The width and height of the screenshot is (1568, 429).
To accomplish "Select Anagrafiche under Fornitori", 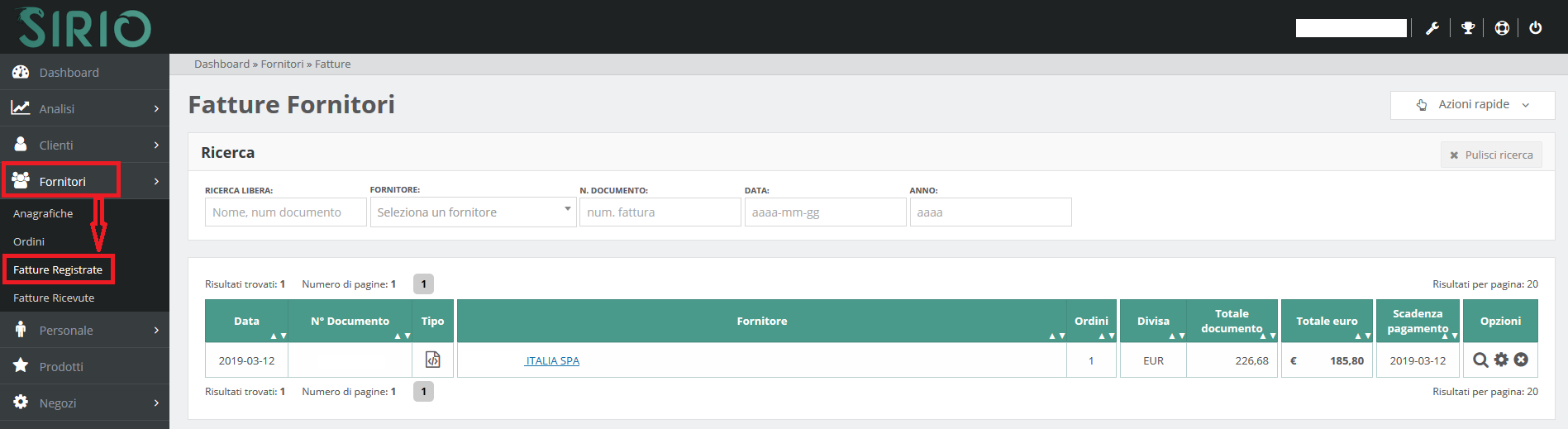I will click(x=43, y=213).
